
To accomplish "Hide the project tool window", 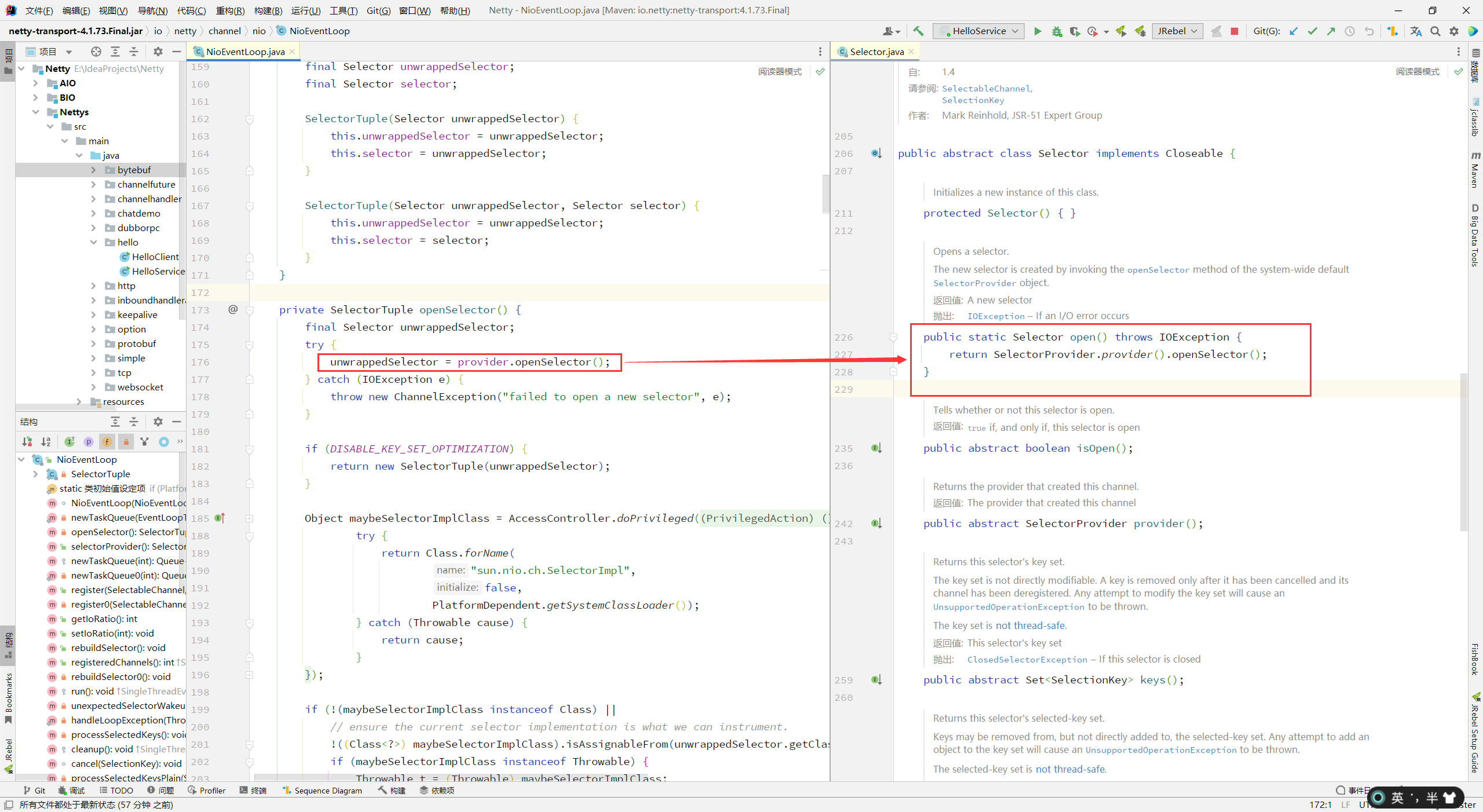I will pos(177,52).
